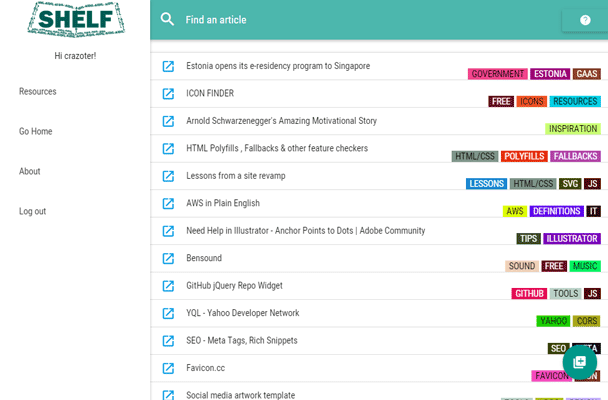Open link icon for YQL Yahoo Developer Network

point(168,314)
